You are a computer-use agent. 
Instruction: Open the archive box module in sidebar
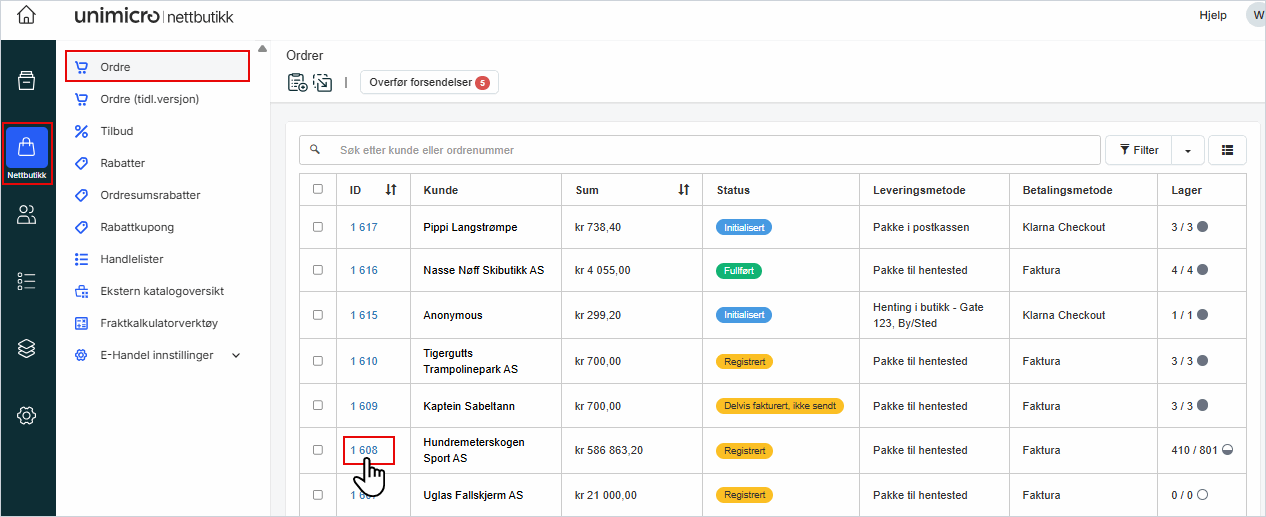pos(27,81)
